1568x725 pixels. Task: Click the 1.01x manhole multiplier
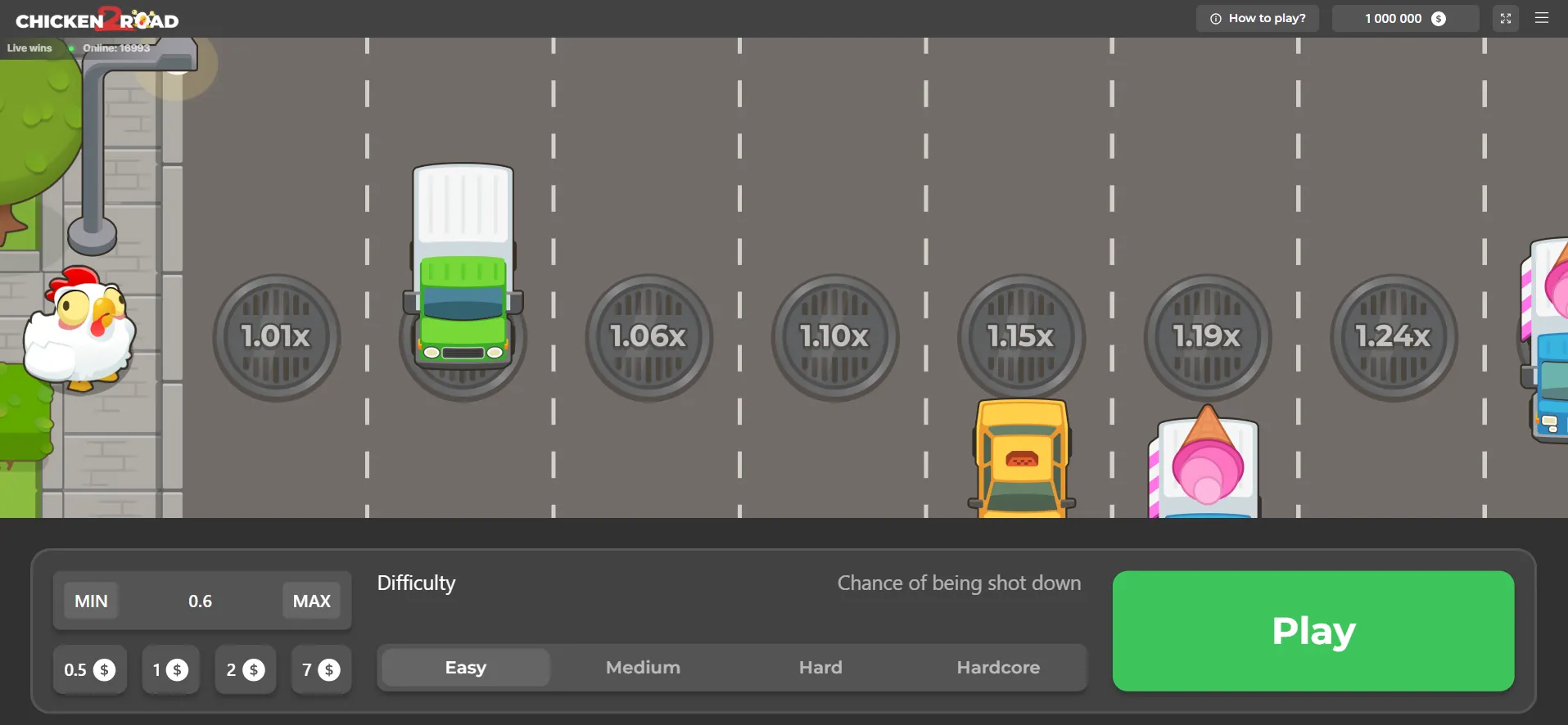(x=276, y=336)
